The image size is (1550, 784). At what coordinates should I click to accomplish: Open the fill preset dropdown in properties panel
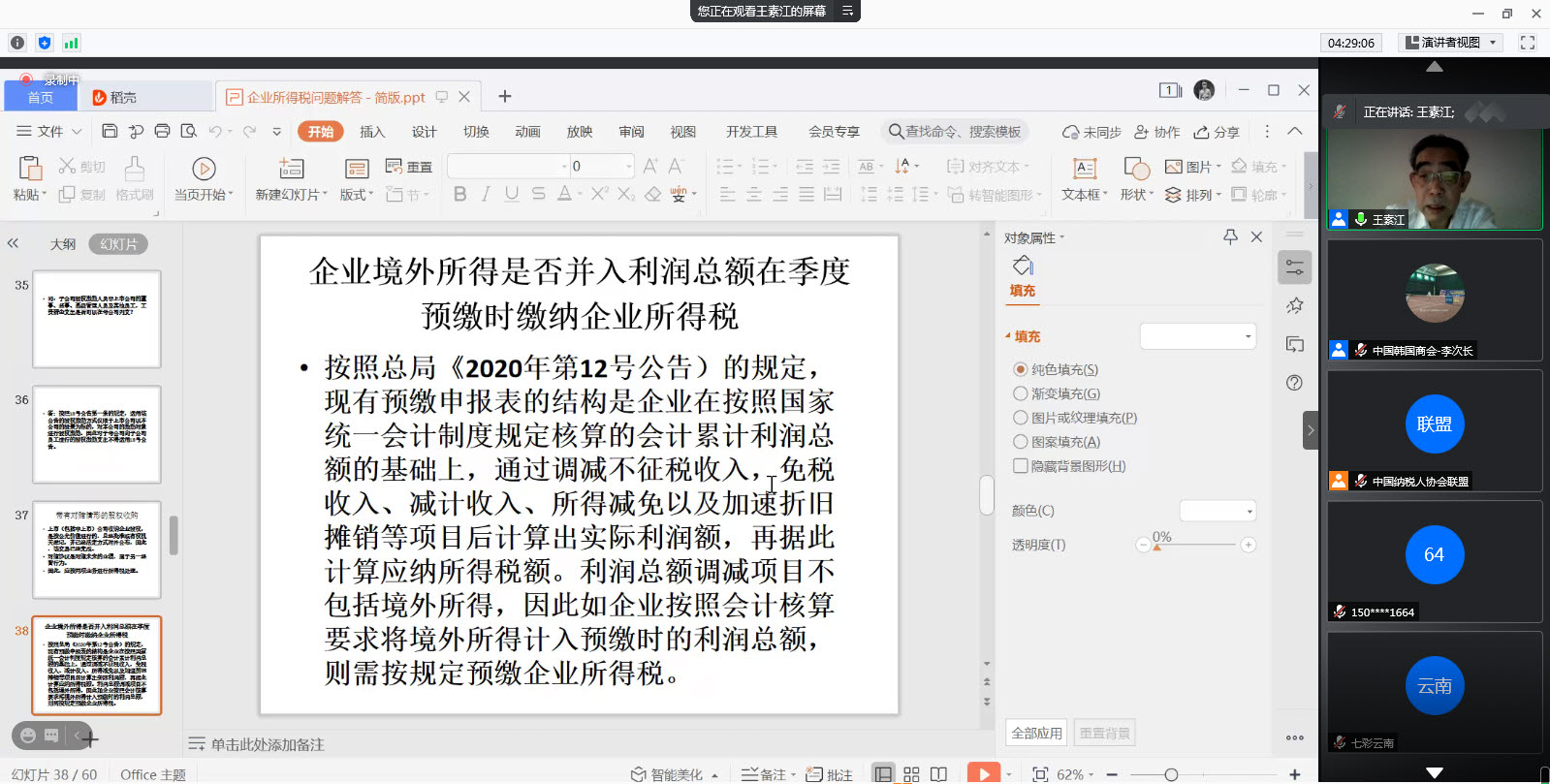click(x=1198, y=336)
